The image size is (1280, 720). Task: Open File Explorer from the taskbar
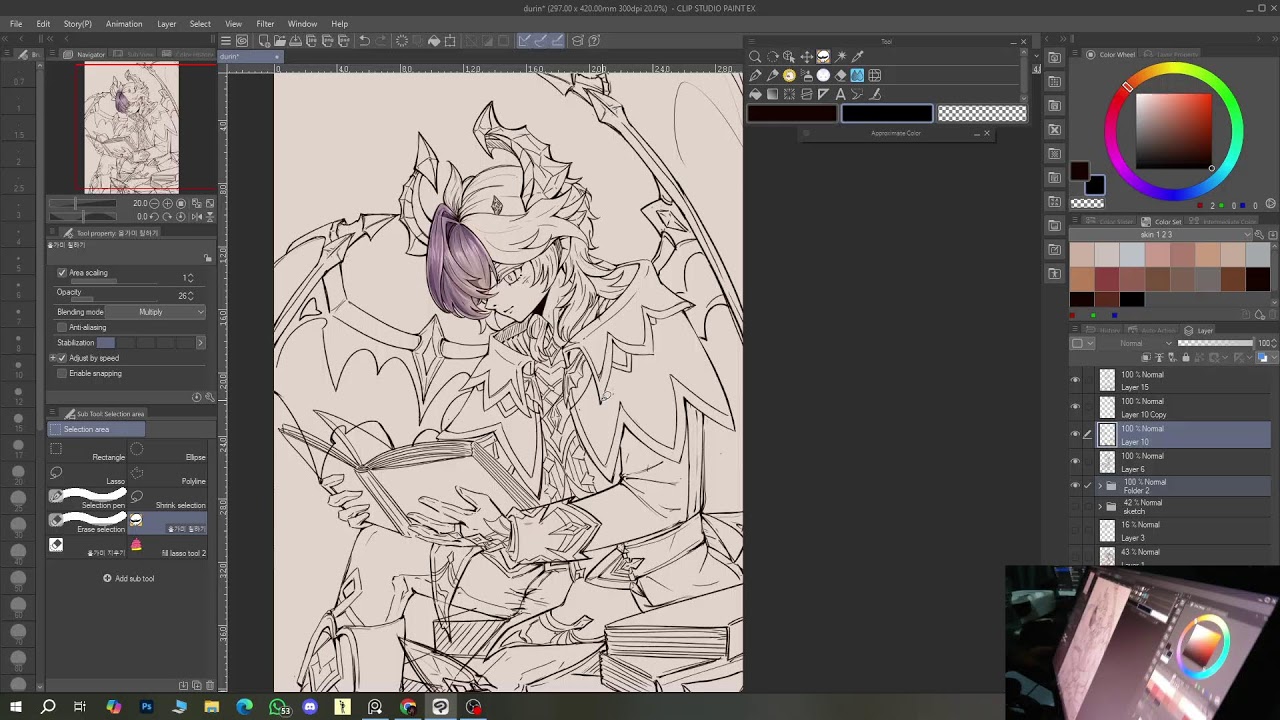[212, 707]
